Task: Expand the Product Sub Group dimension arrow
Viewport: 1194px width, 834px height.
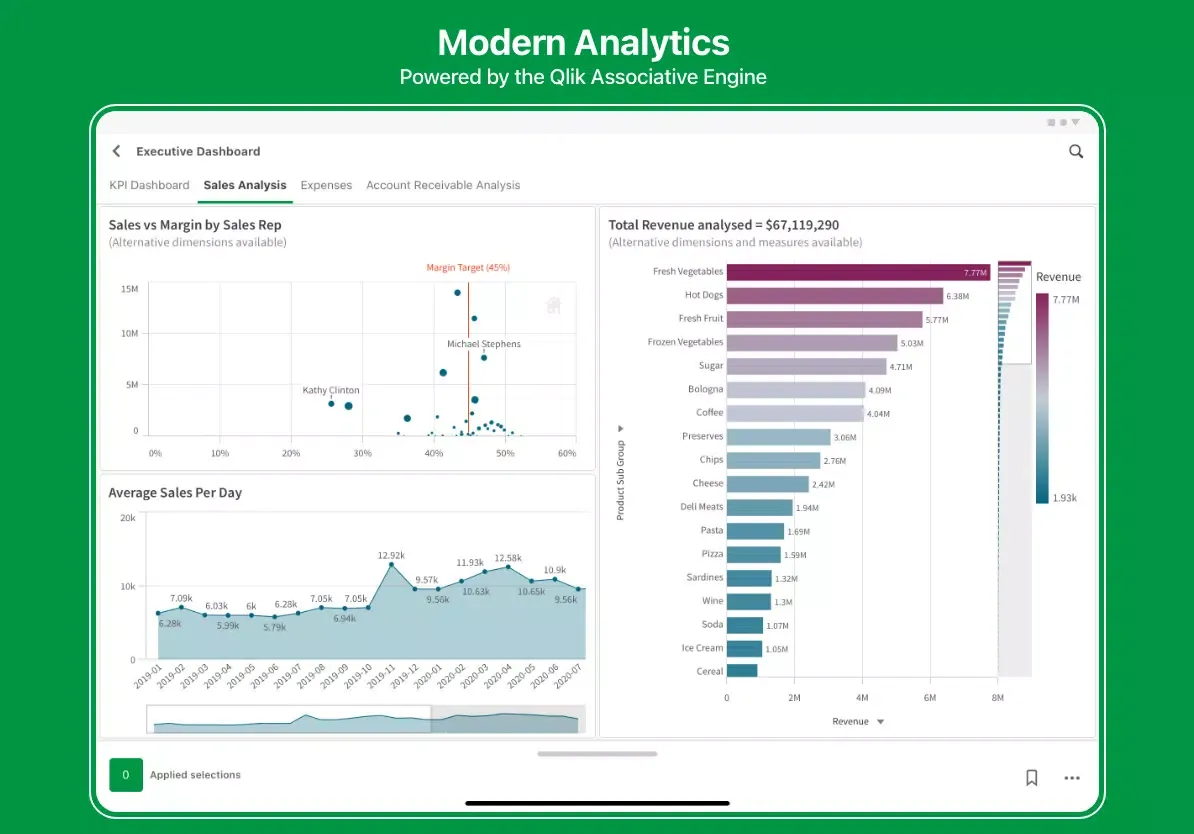Action: [620, 427]
